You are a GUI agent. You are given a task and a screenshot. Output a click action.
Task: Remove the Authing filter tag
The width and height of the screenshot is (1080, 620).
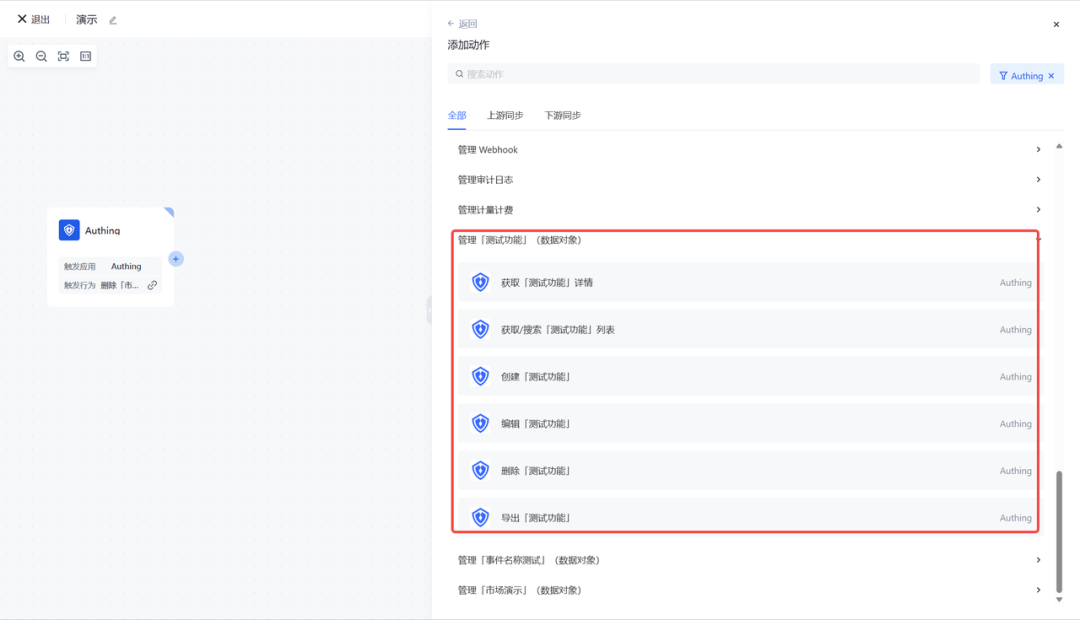coord(1051,76)
